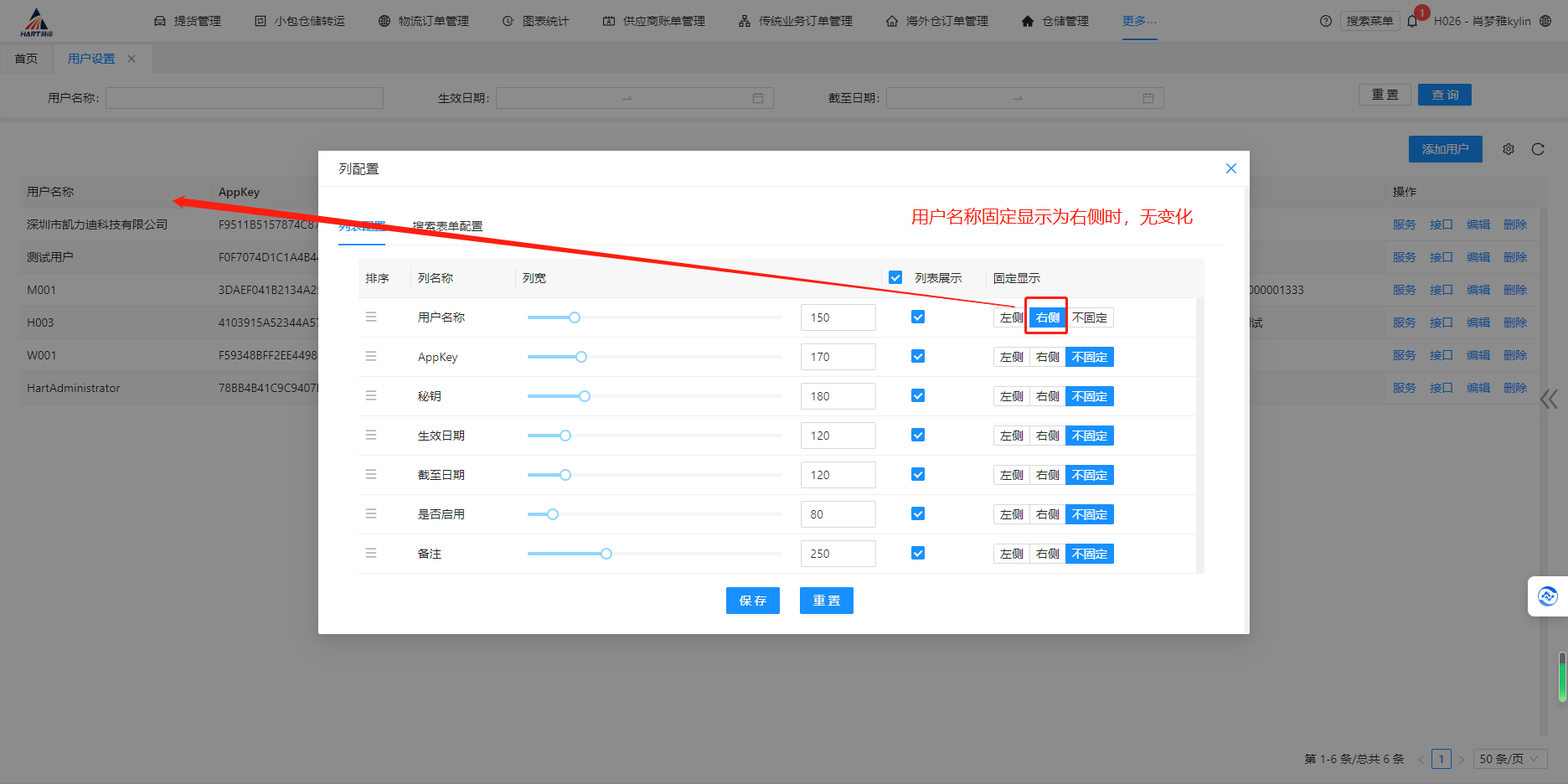Uncheck the 备注 row display checkbox

pos(918,553)
